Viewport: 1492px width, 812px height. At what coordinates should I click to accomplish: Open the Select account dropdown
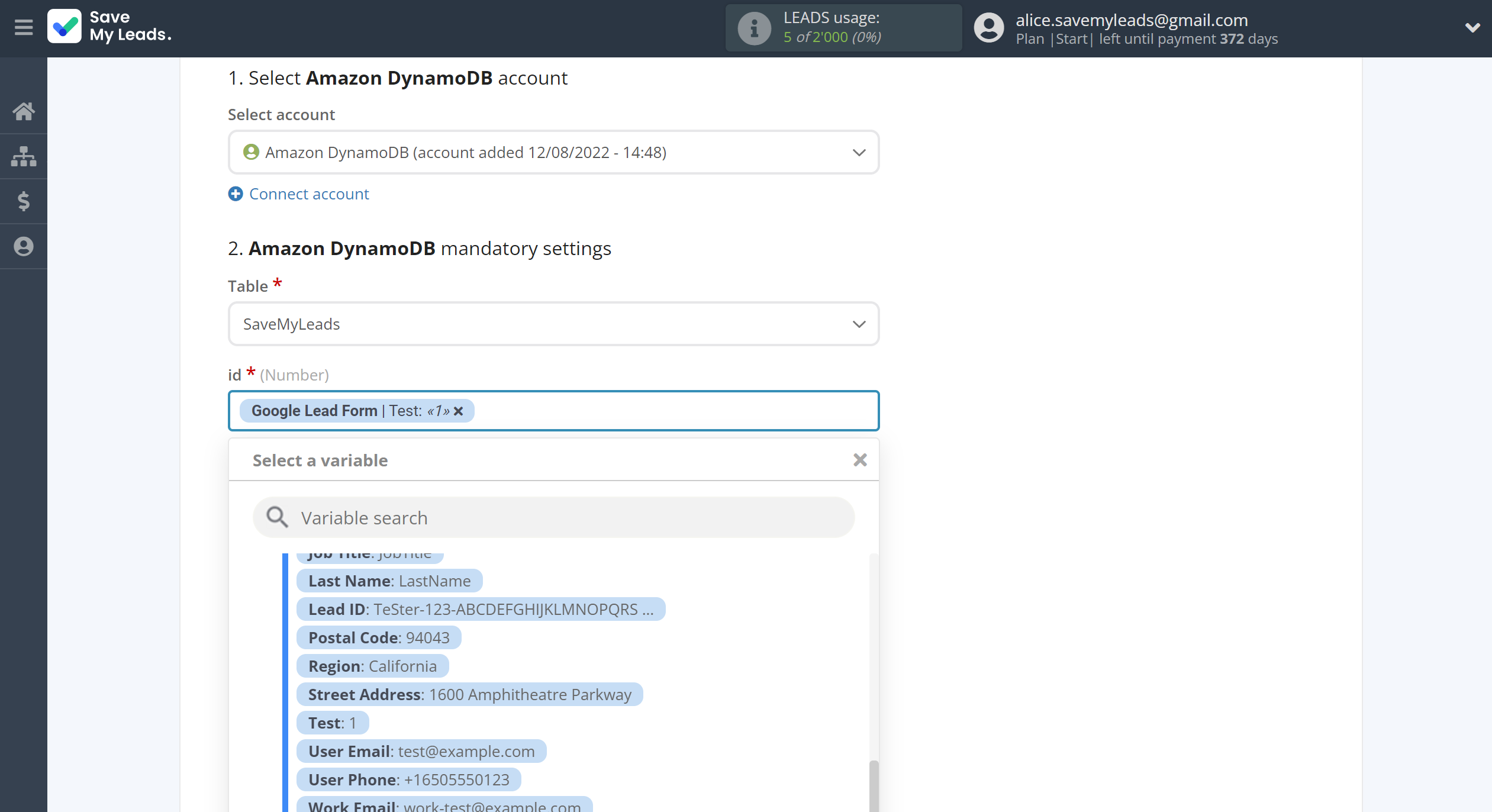tap(553, 153)
